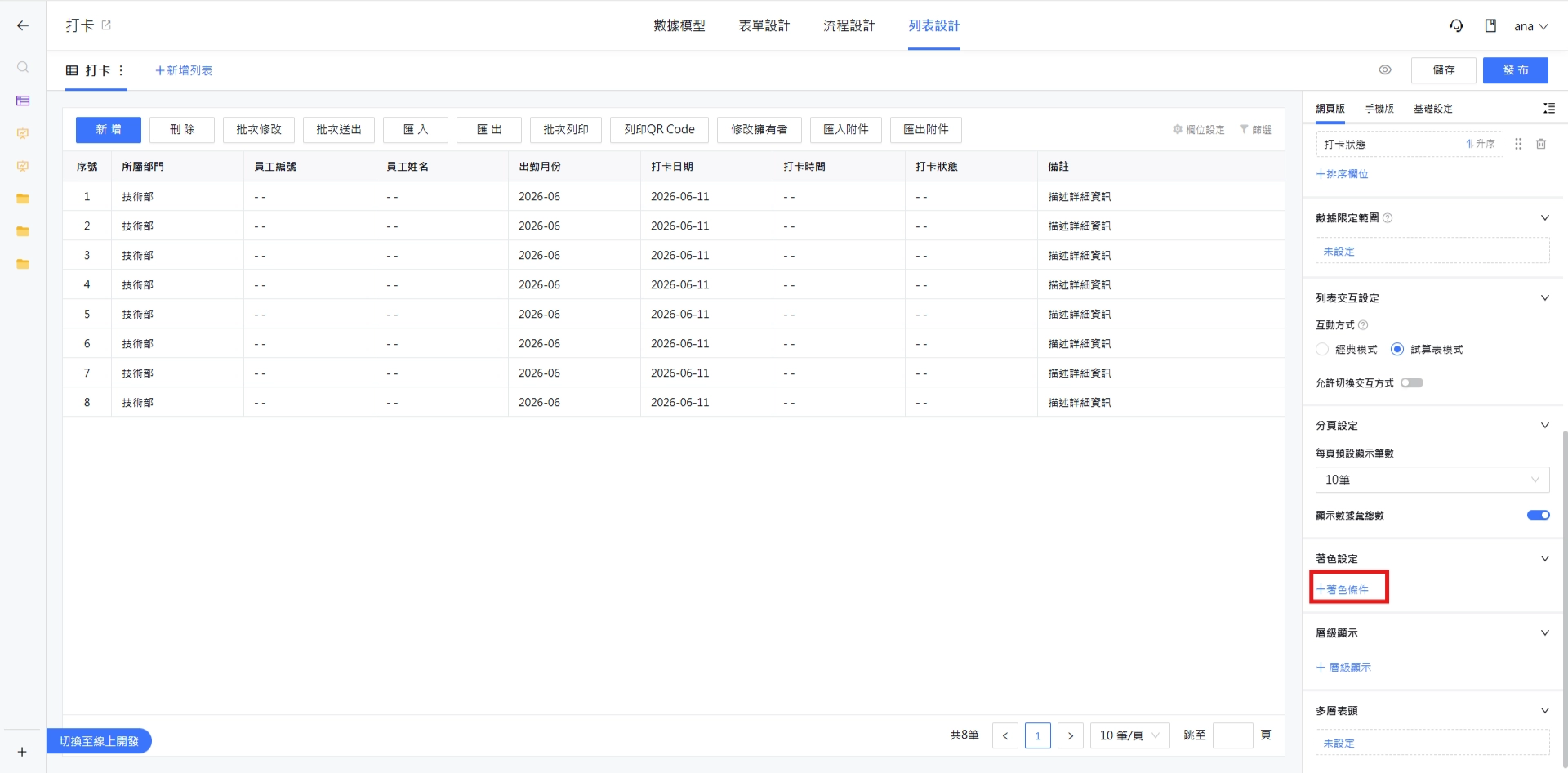Toggle 顯示數據盒總數 switch
The image size is (1568, 773).
pos(1539,515)
